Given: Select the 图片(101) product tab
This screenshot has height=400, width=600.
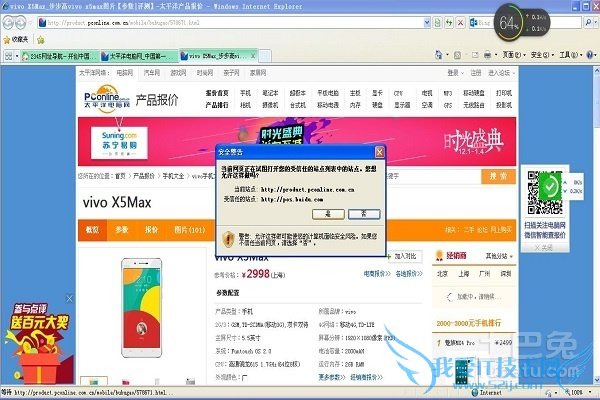Looking at the screenshot, I should click(x=189, y=230).
